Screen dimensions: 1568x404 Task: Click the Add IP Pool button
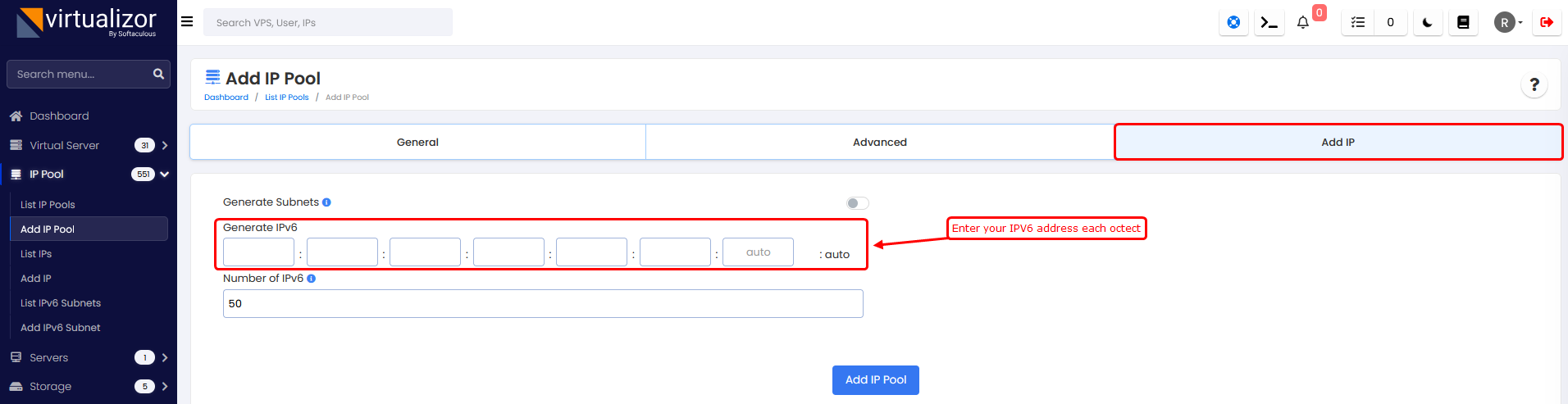click(x=875, y=380)
